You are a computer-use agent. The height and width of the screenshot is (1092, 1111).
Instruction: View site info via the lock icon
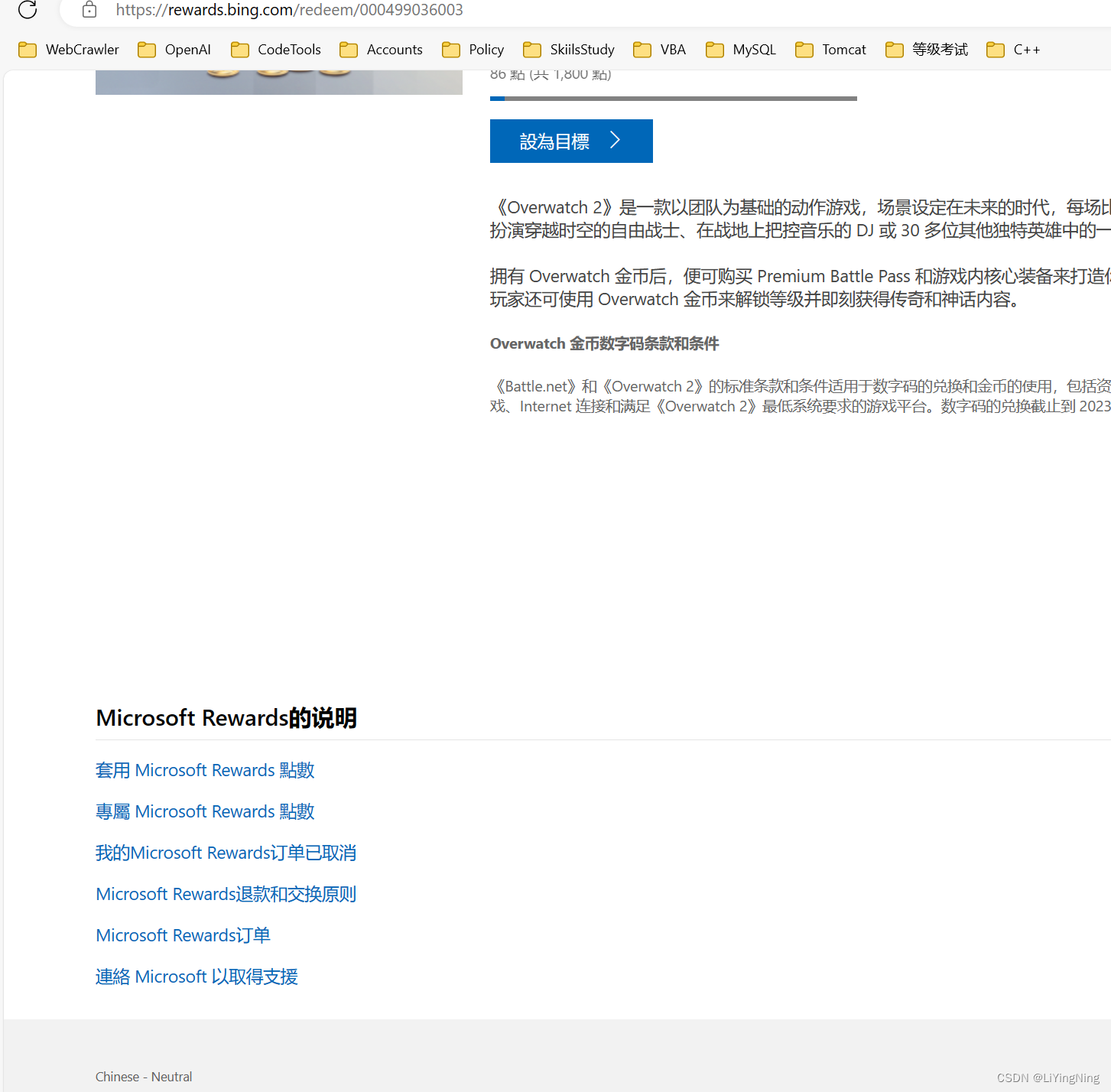point(89,10)
